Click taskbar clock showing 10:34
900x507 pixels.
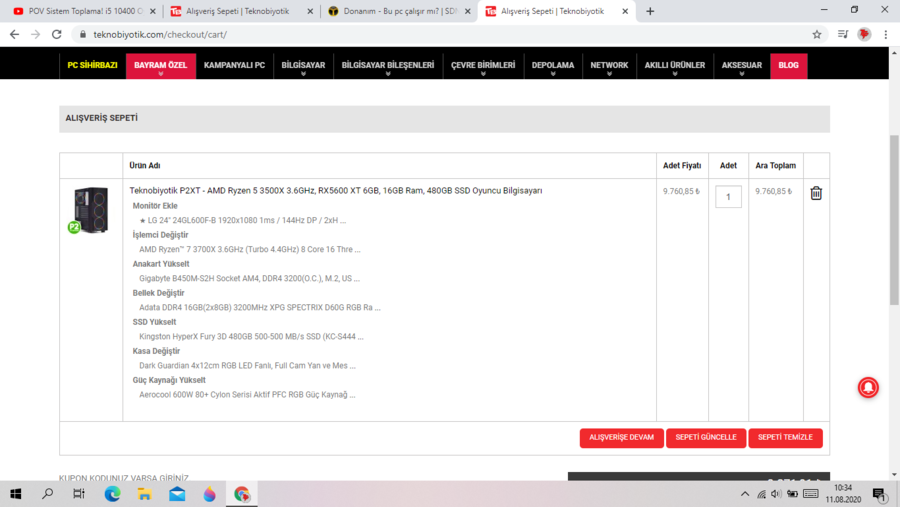(x=843, y=494)
